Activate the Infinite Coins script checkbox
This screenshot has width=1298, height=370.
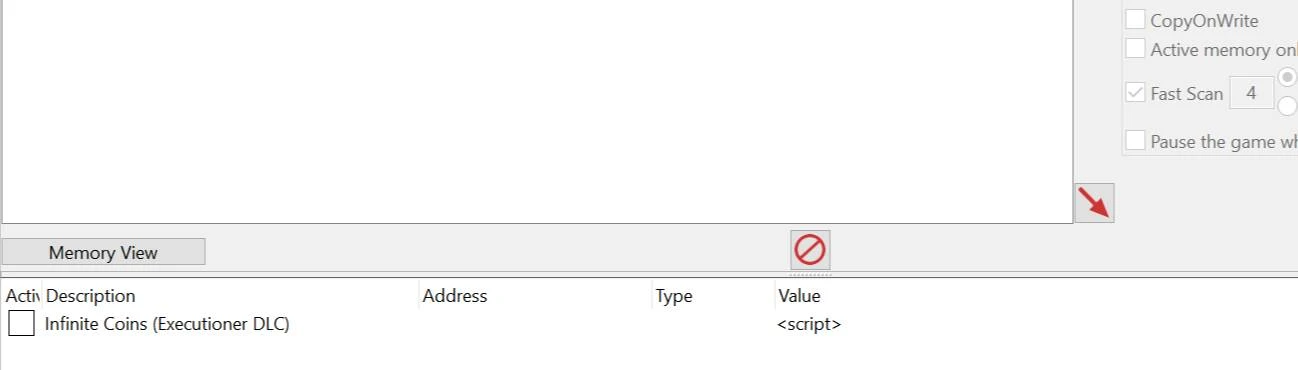tap(21, 324)
